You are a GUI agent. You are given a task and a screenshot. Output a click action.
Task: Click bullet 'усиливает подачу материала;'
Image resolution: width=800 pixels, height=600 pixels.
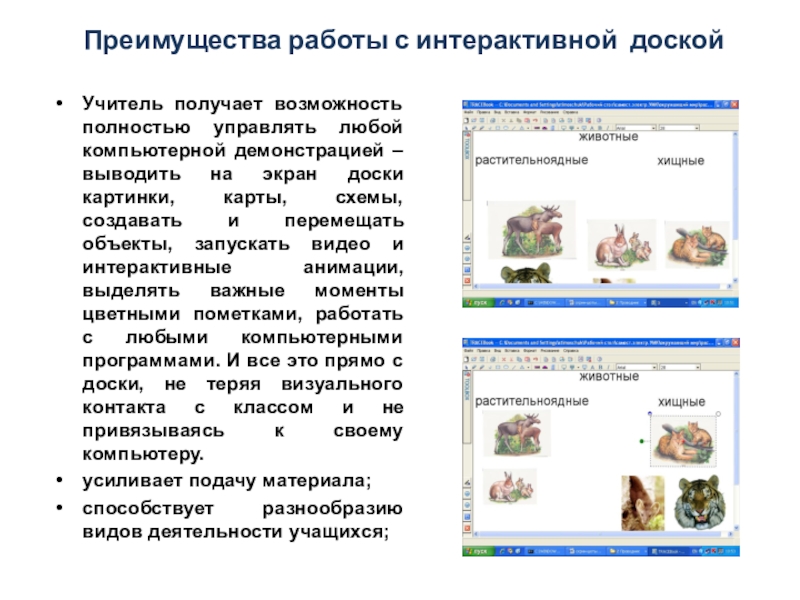(x=227, y=481)
